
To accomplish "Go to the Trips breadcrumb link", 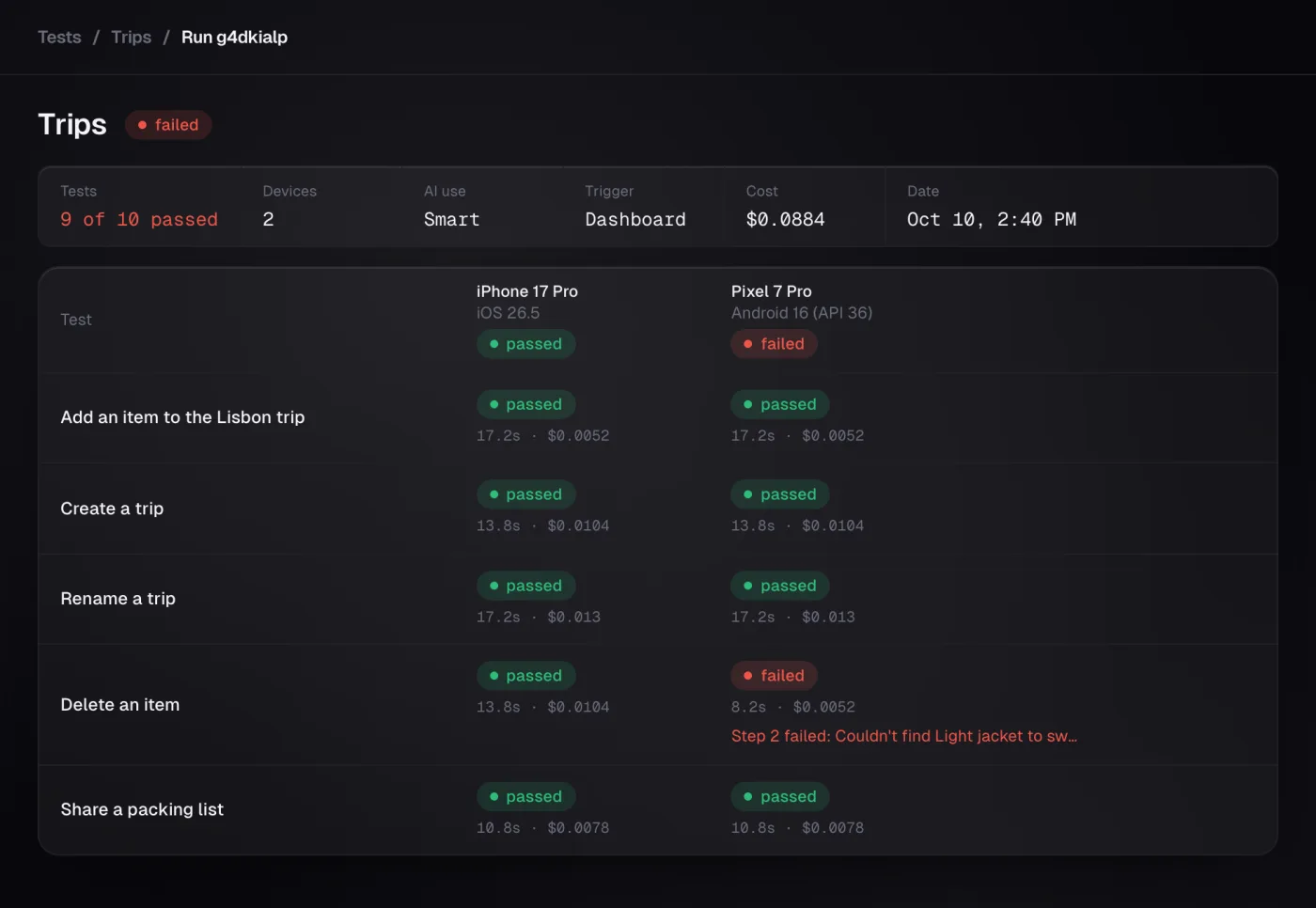I will 131,37.
